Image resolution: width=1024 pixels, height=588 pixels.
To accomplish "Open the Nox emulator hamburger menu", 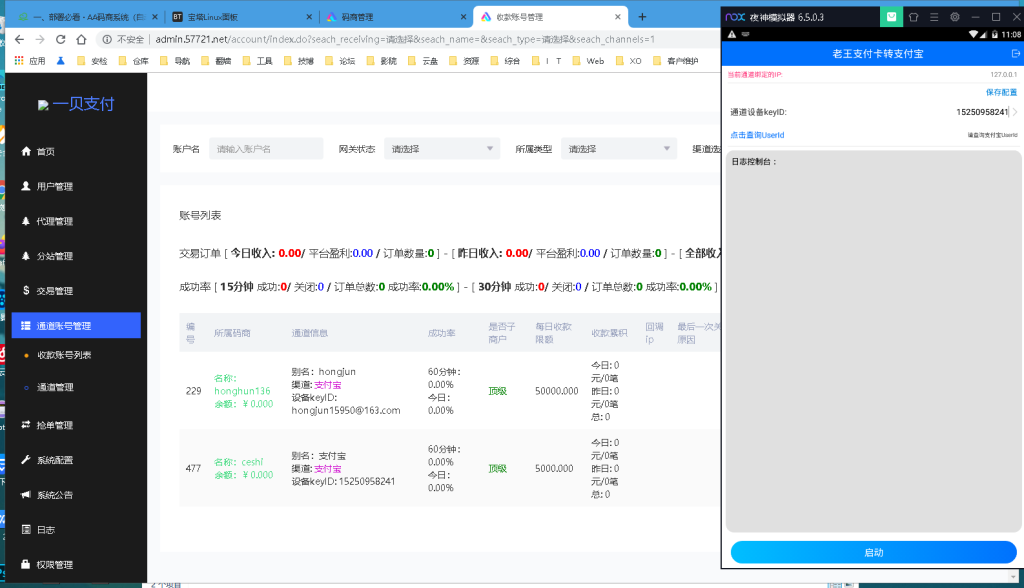I will 934,17.
